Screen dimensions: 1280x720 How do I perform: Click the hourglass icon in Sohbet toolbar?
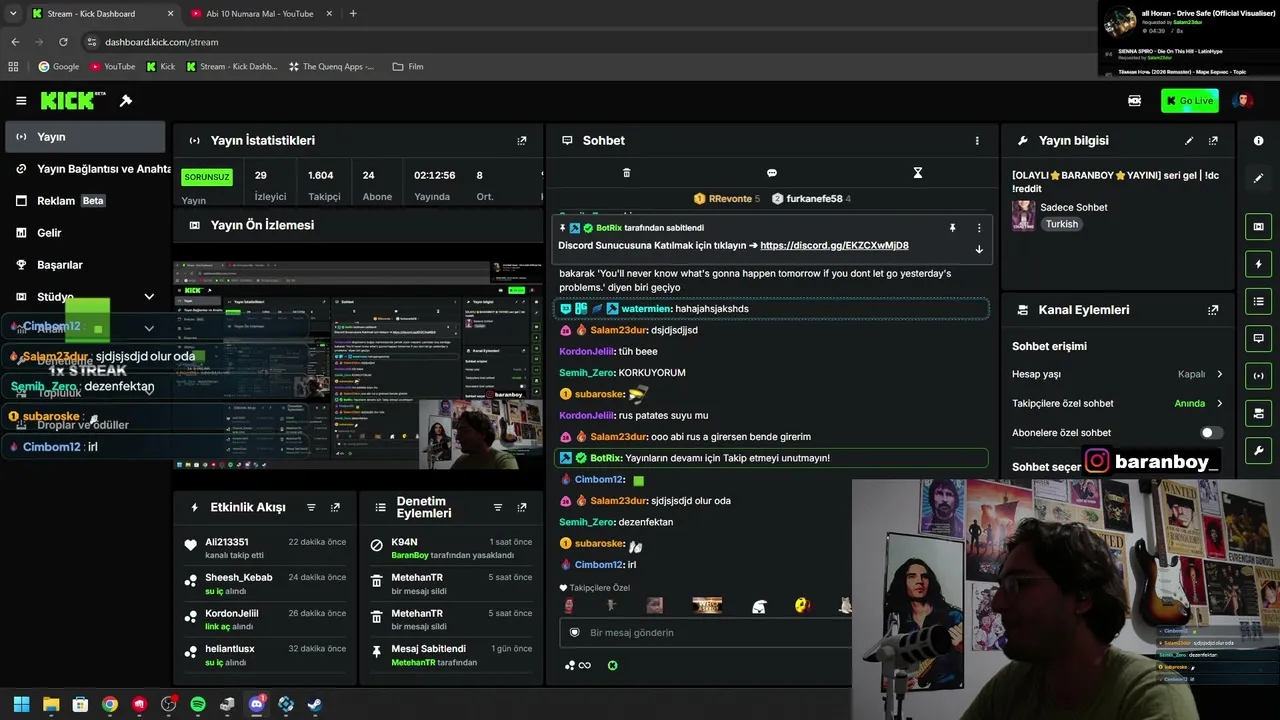pyautogui.click(x=918, y=173)
